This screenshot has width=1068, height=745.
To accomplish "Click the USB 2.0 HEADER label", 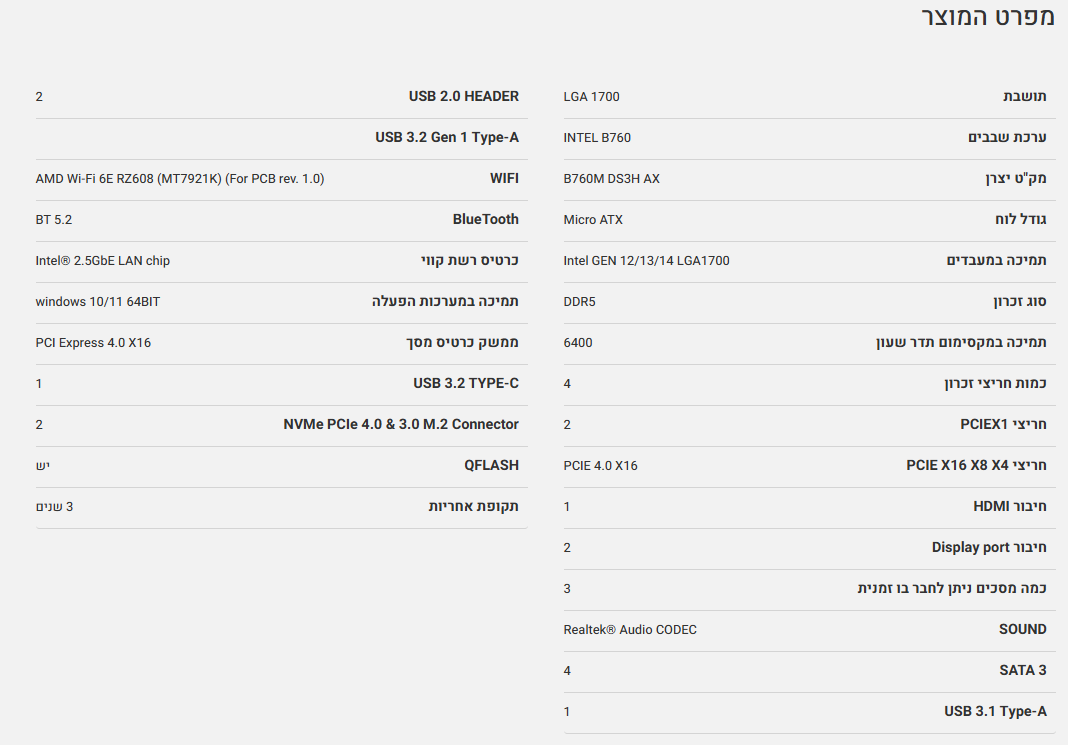I will click(463, 97).
